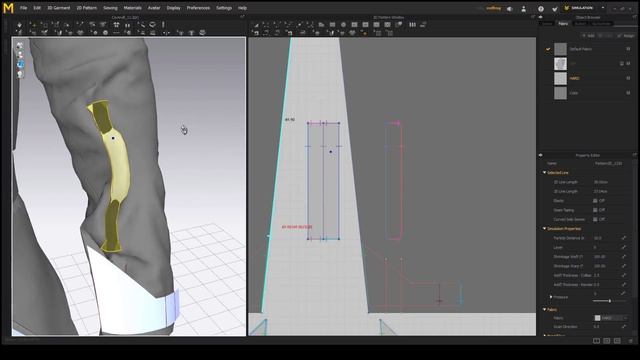This screenshot has width=640, height=360.
Task: Toggle the Seam Taping checkbox
Action: (595, 210)
